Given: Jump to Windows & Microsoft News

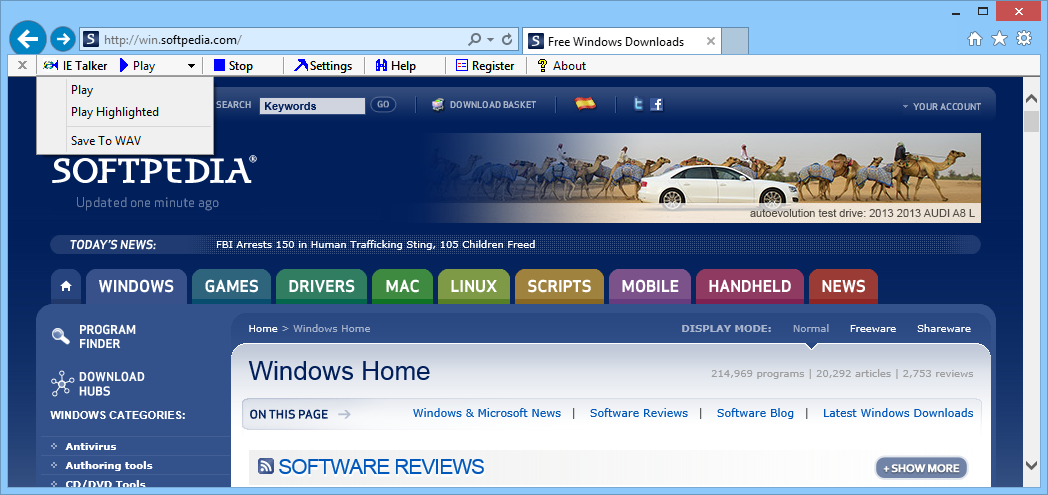Looking at the screenshot, I should [487, 413].
